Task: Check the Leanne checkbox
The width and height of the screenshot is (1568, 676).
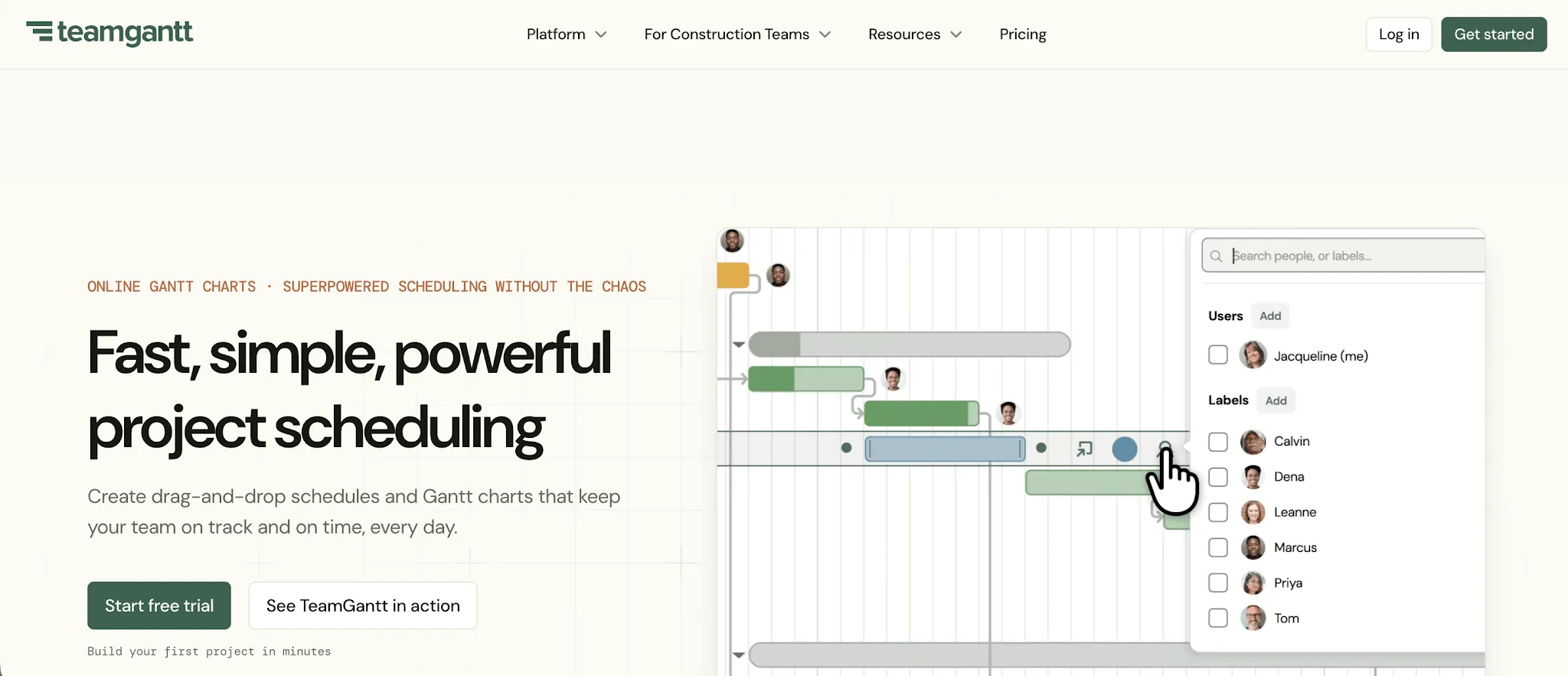Action: click(x=1218, y=512)
